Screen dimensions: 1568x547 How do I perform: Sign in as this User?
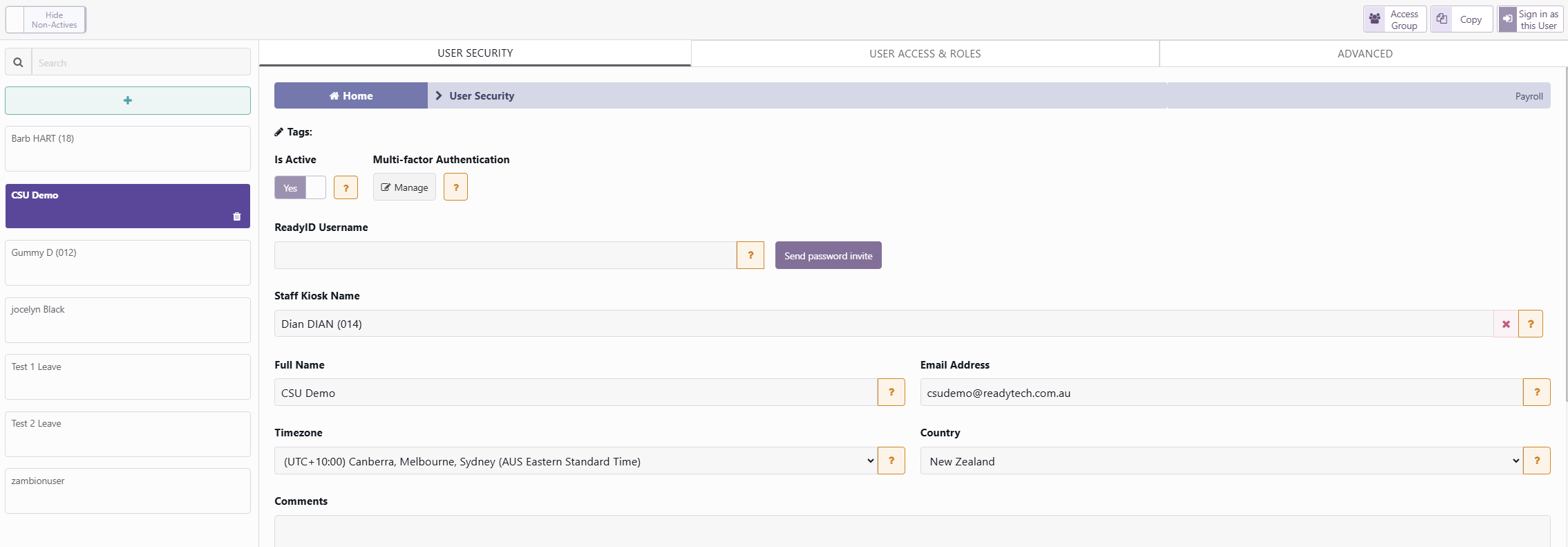1530,19
